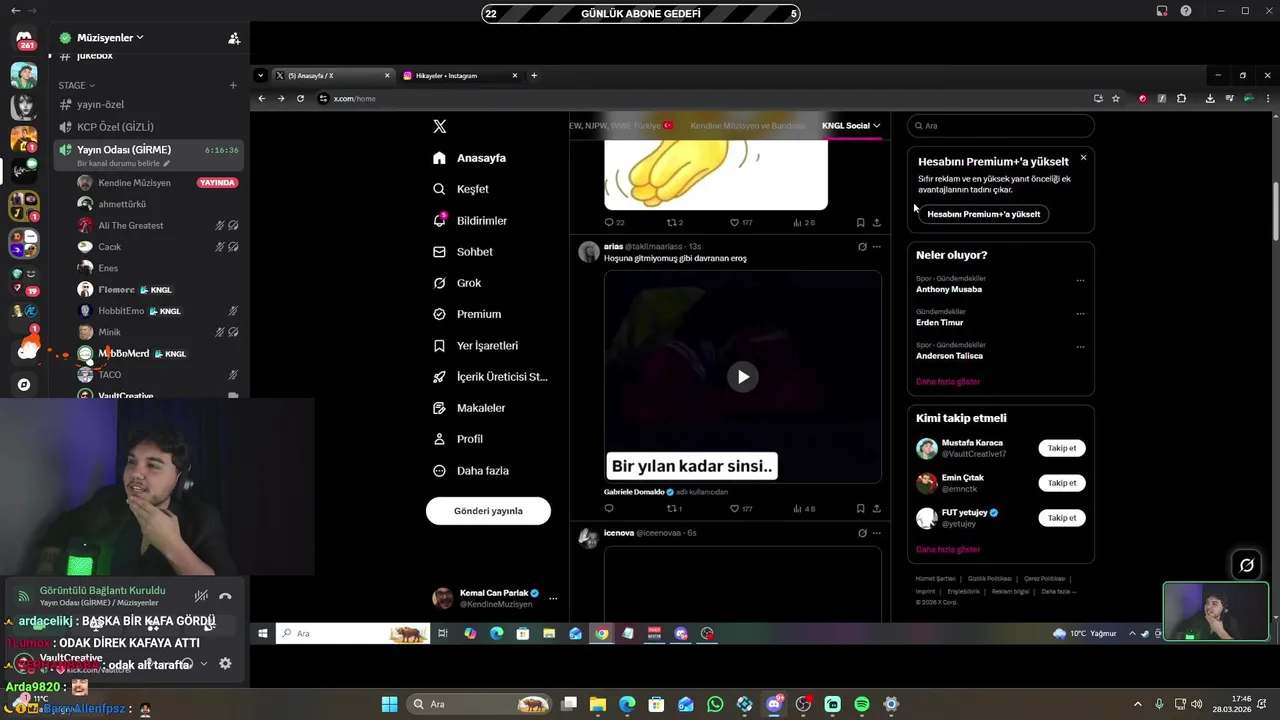Open KCP Özel (GİZLİ) voice channel

point(115,127)
